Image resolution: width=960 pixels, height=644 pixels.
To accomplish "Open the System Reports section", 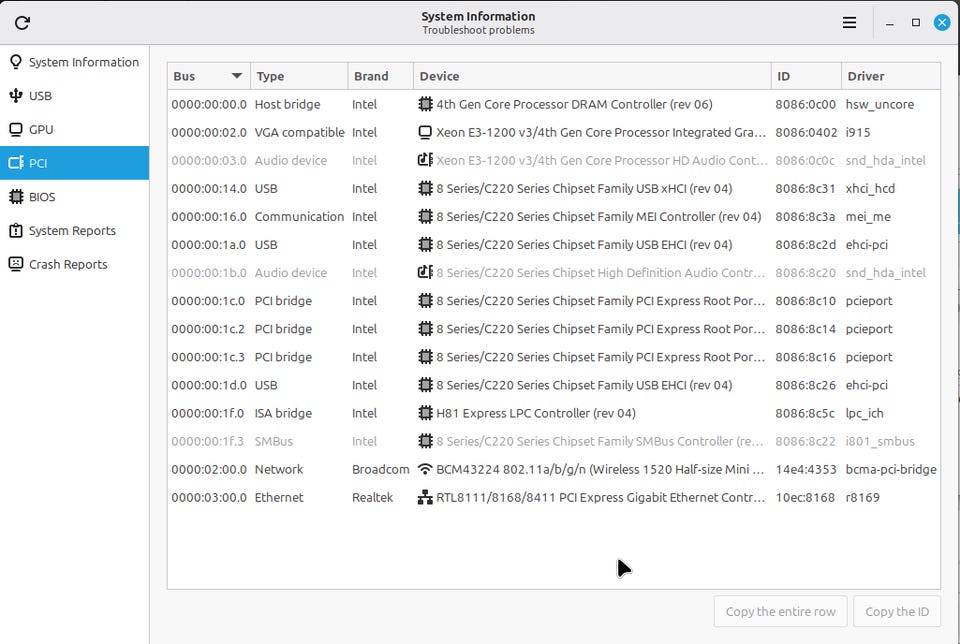I will 75,230.
